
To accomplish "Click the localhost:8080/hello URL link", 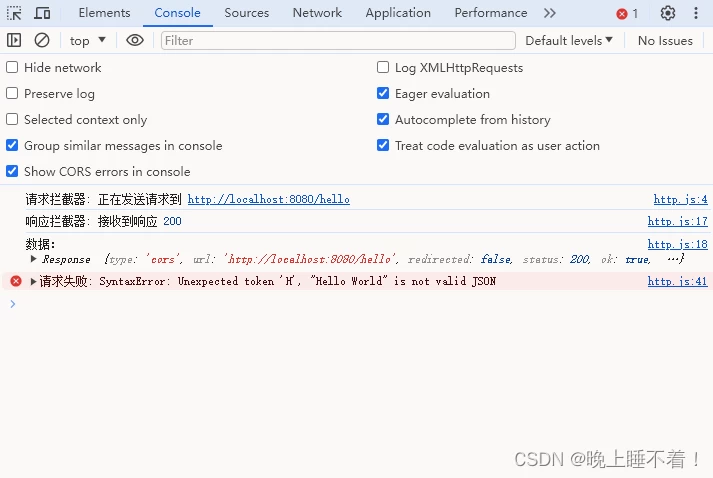I will tap(268, 200).
